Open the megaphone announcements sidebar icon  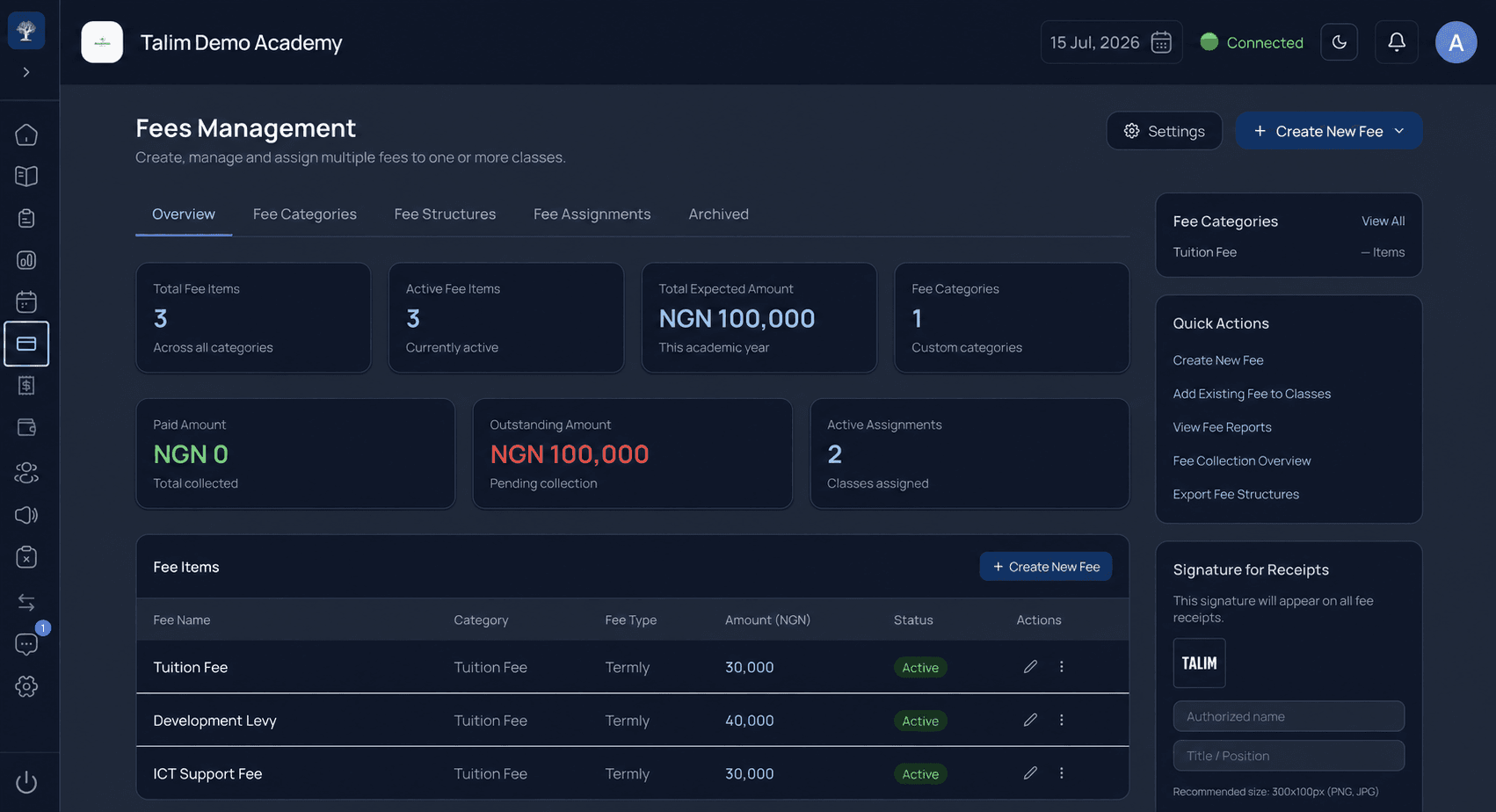(x=26, y=515)
